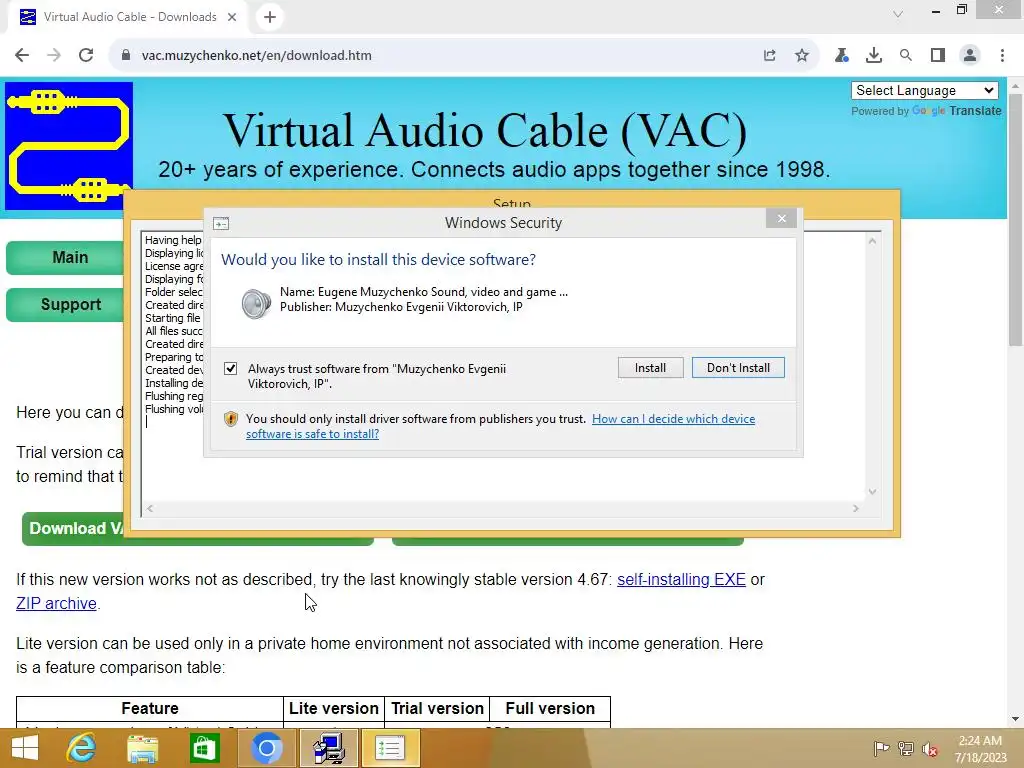Viewport: 1024px width, 768px height.
Task: Open the Windows Start button
Action: coord(25,748)
